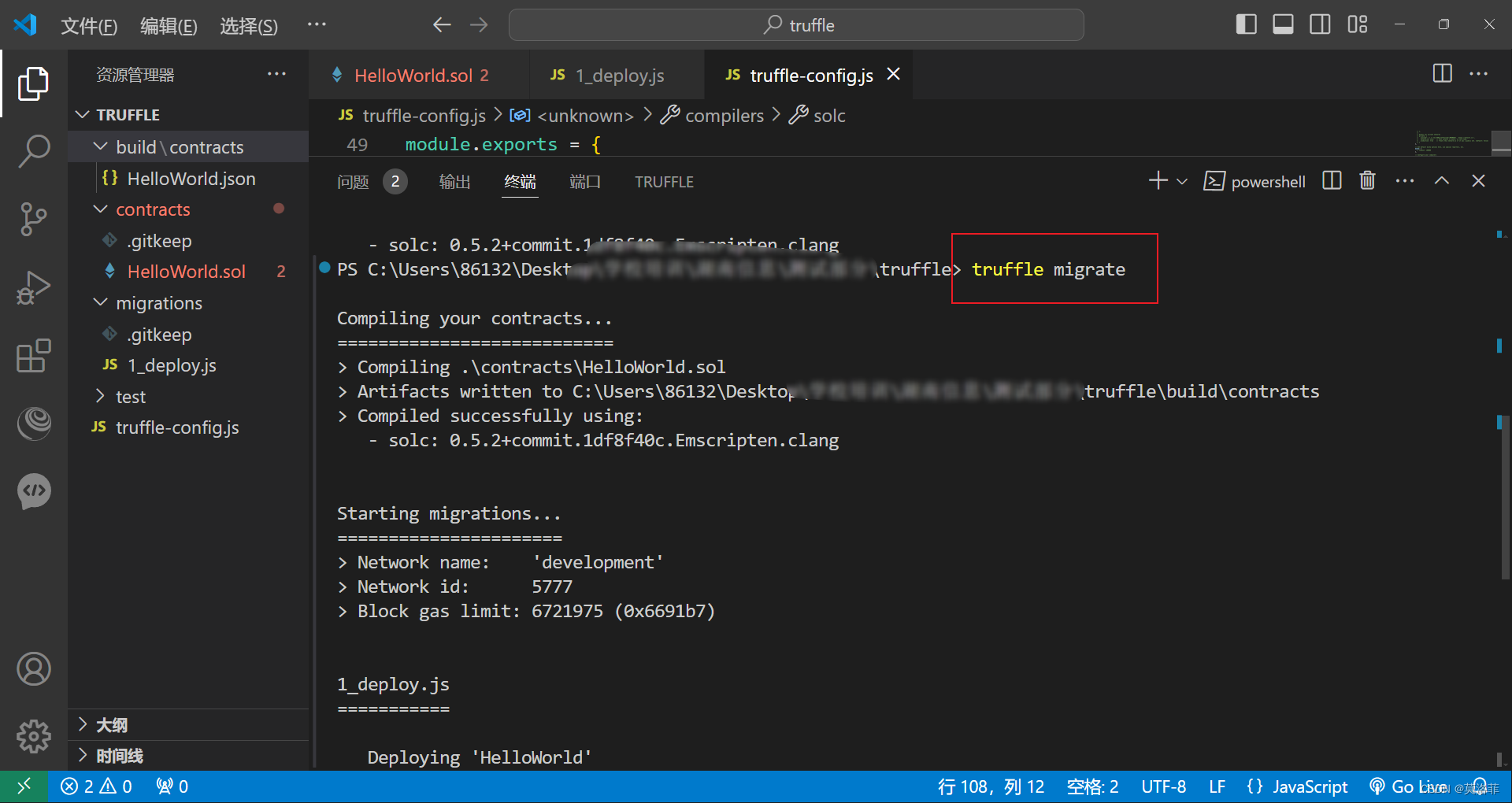This screenshot has height=803, width=1512.
Task: Click the <unknown> breadcrumb item
Action: click(573, 116)
